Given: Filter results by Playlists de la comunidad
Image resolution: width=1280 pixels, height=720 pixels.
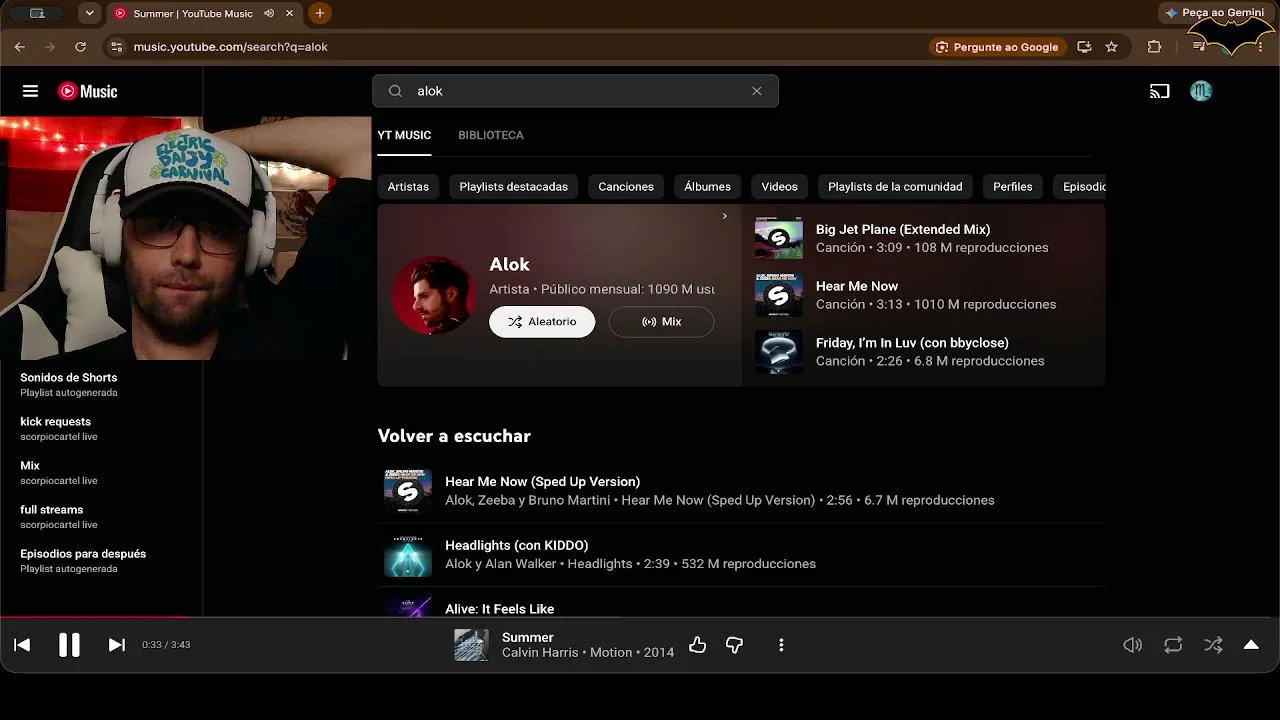Looking at the screenshot, I should tap(895, 187).
